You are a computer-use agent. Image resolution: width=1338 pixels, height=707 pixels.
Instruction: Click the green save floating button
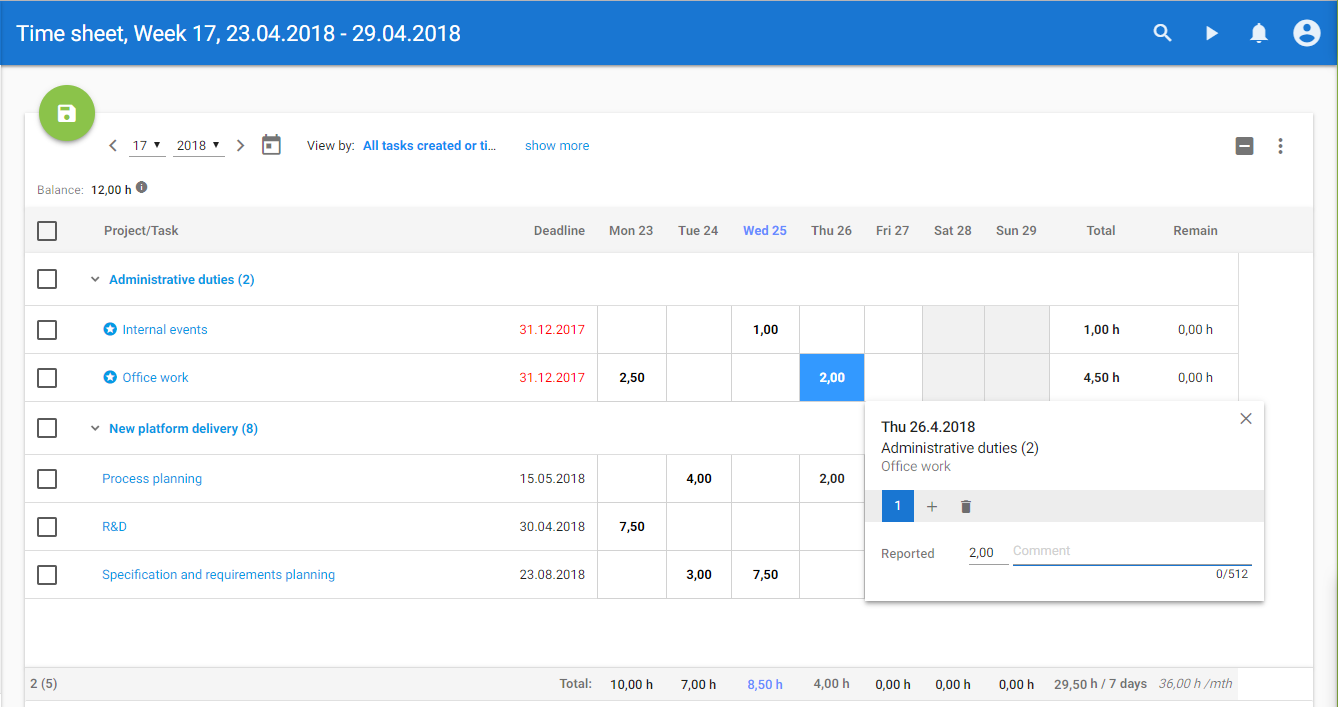[67, 114]
